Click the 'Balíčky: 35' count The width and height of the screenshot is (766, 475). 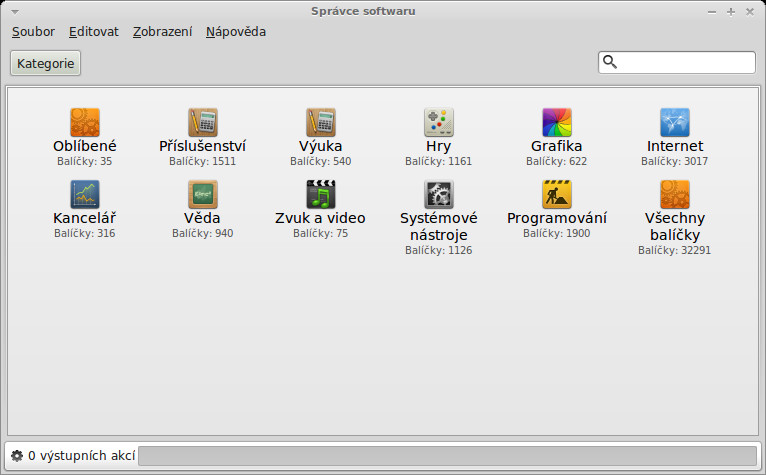[85, 161]
